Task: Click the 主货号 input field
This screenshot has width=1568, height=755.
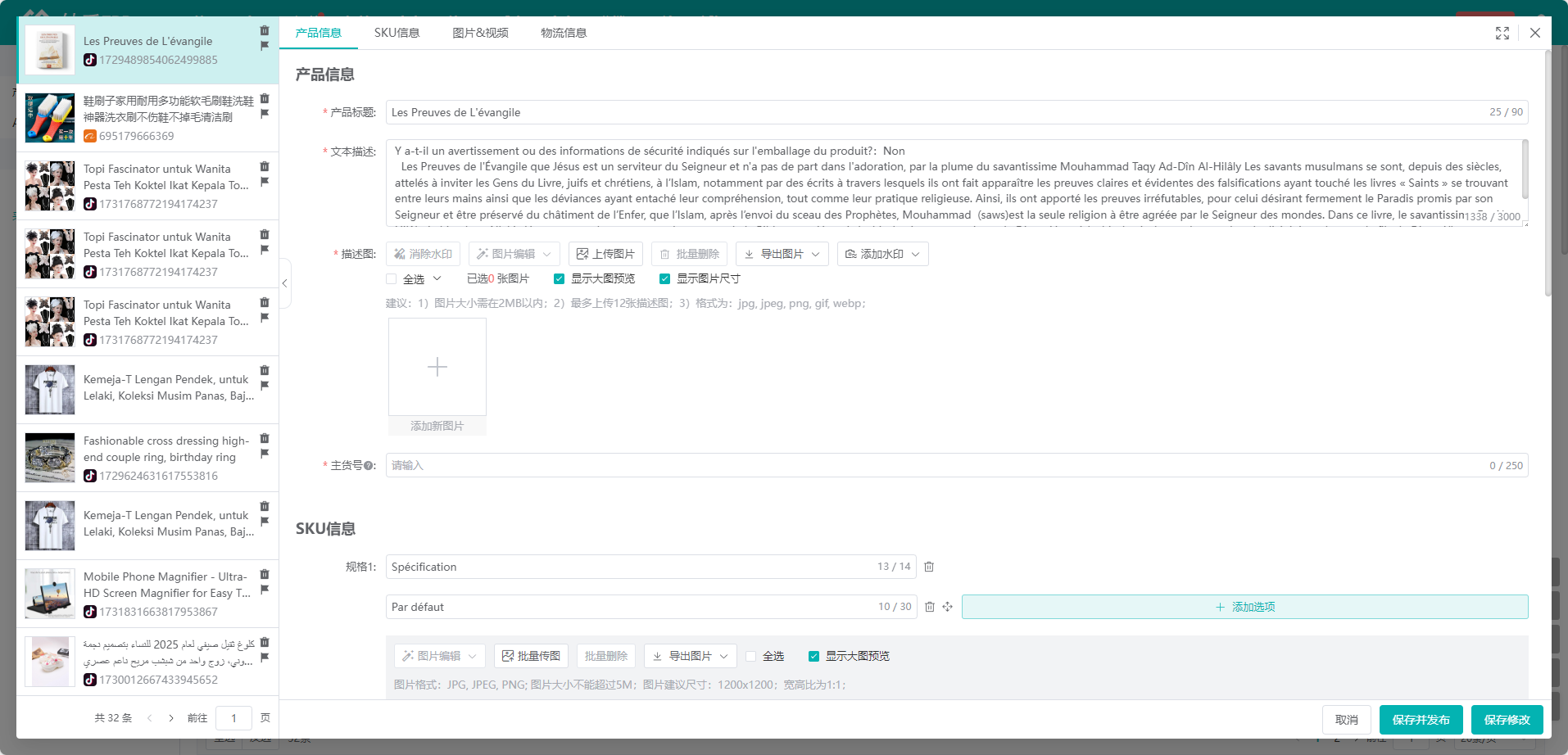Action: point(957,466)
